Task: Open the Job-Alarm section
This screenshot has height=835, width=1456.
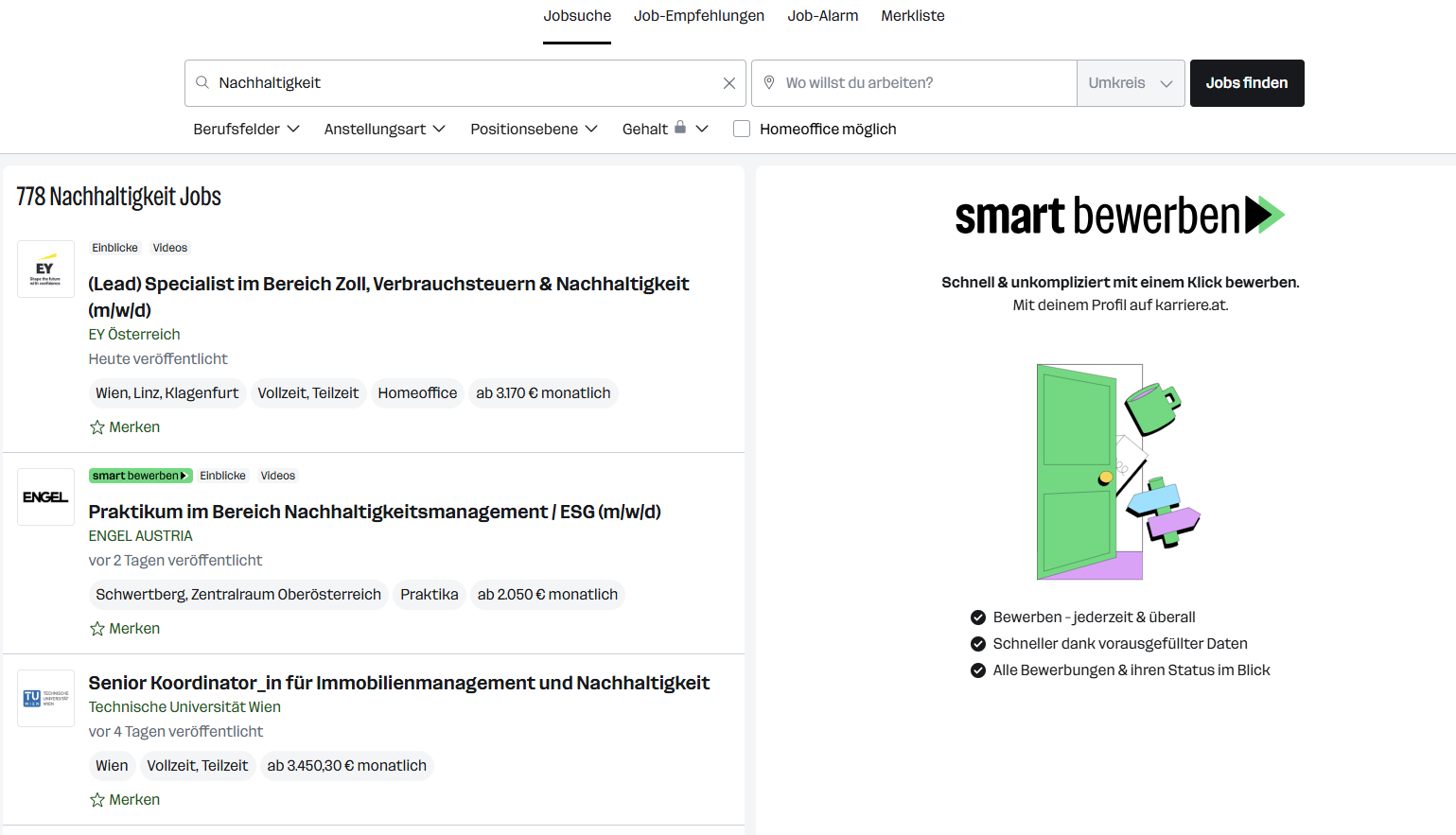Action: pos(822,15)
